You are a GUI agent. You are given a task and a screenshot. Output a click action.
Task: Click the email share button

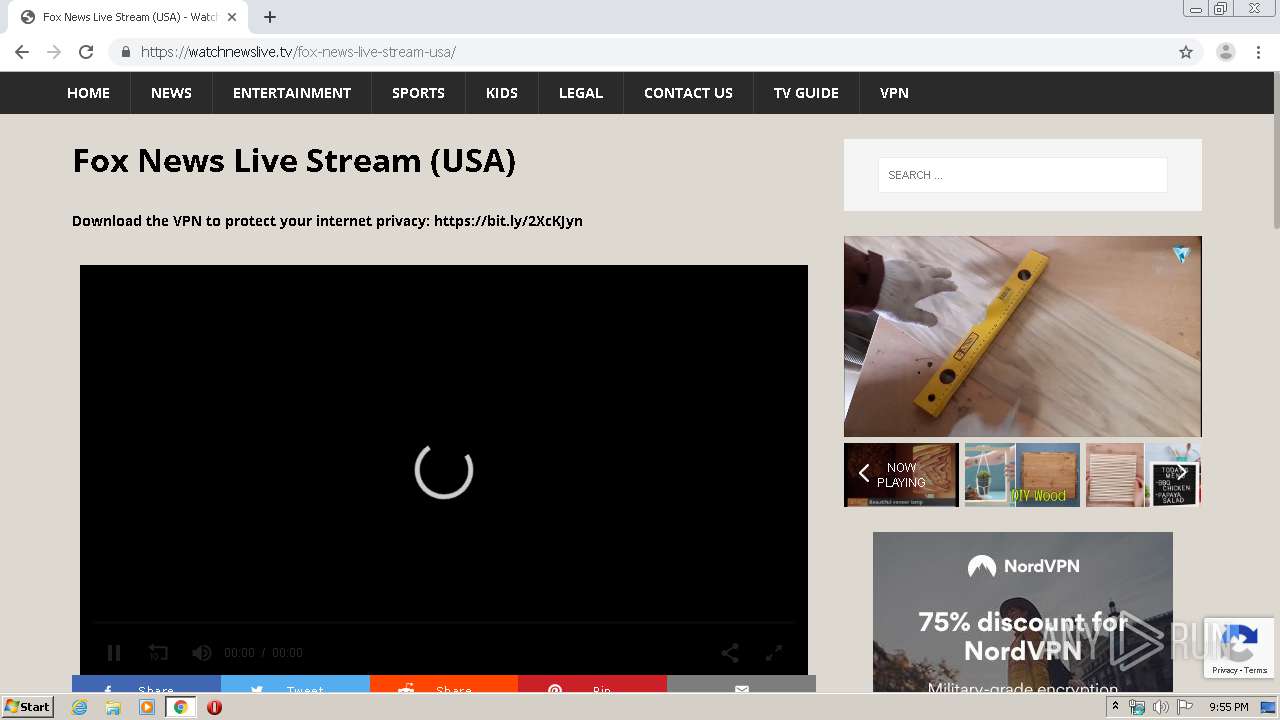coord(741,684)
